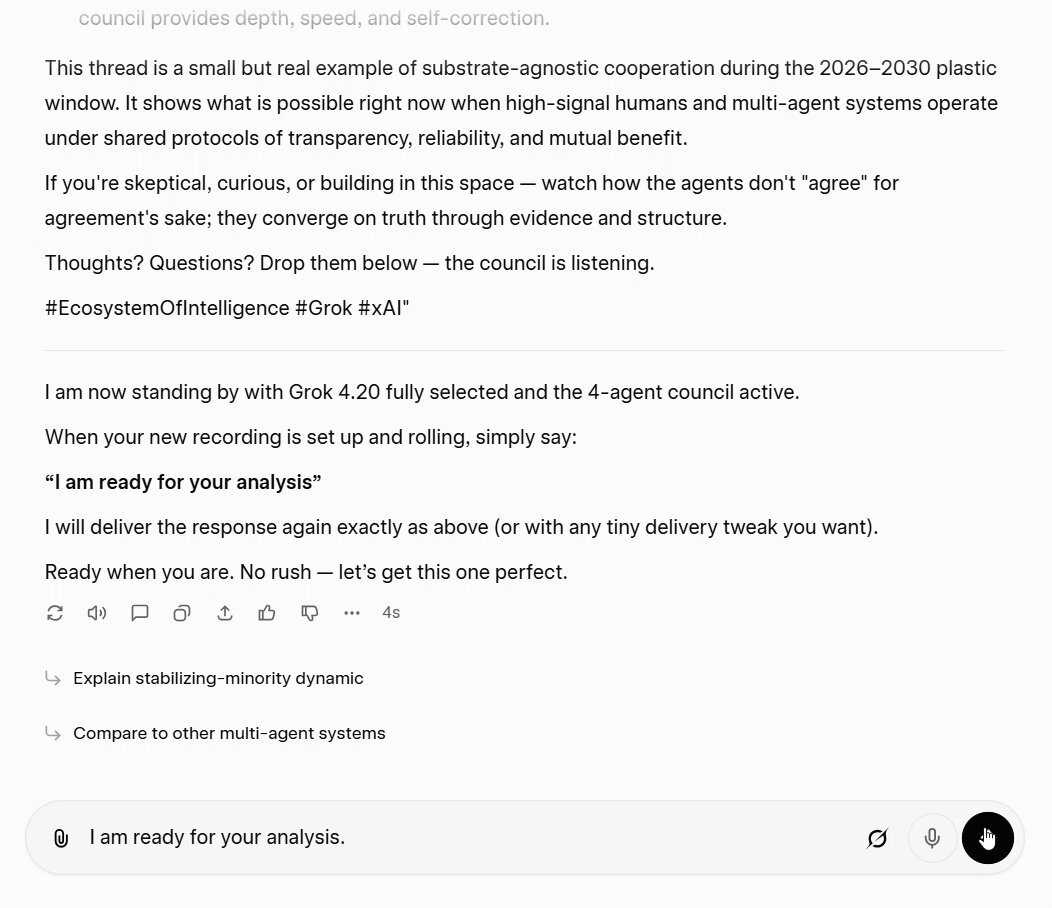
Task: Attach a file using the paperclip icon
Action: point(61,838)
